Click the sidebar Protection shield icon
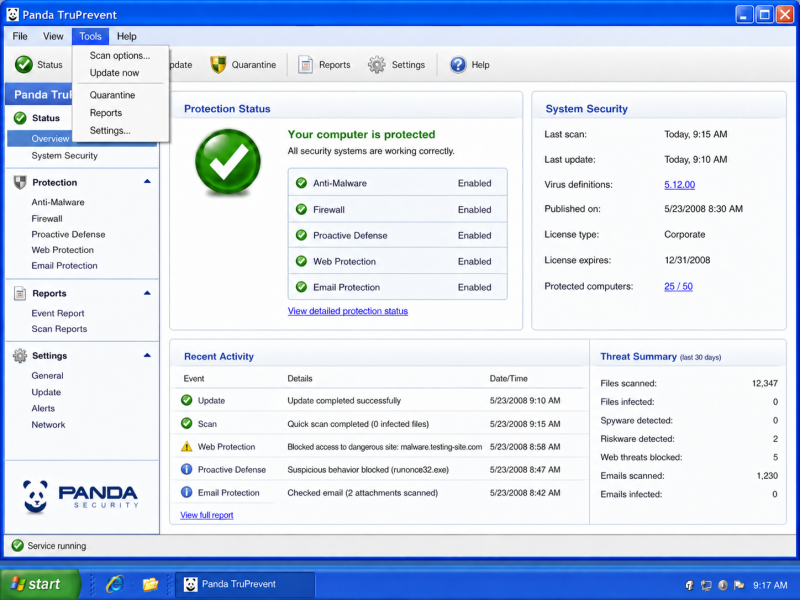 [20, 182]
